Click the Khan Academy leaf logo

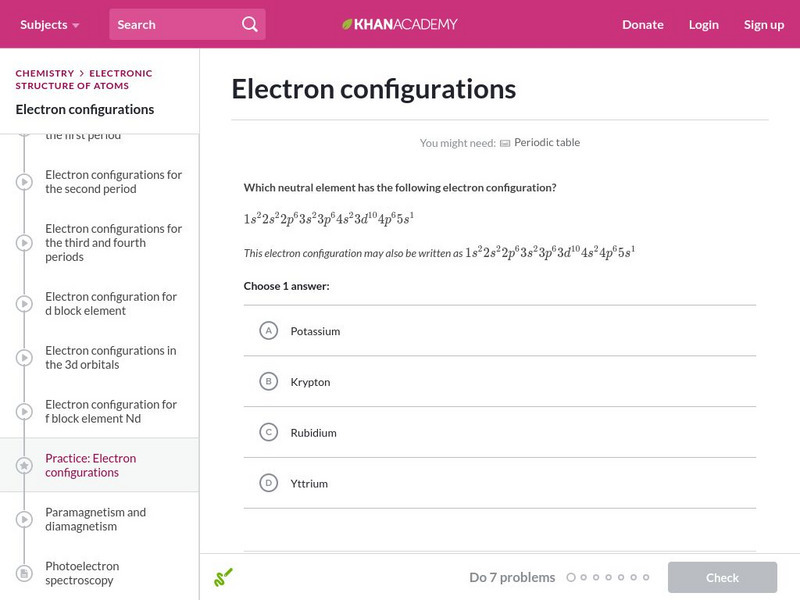tap(347, 24)
